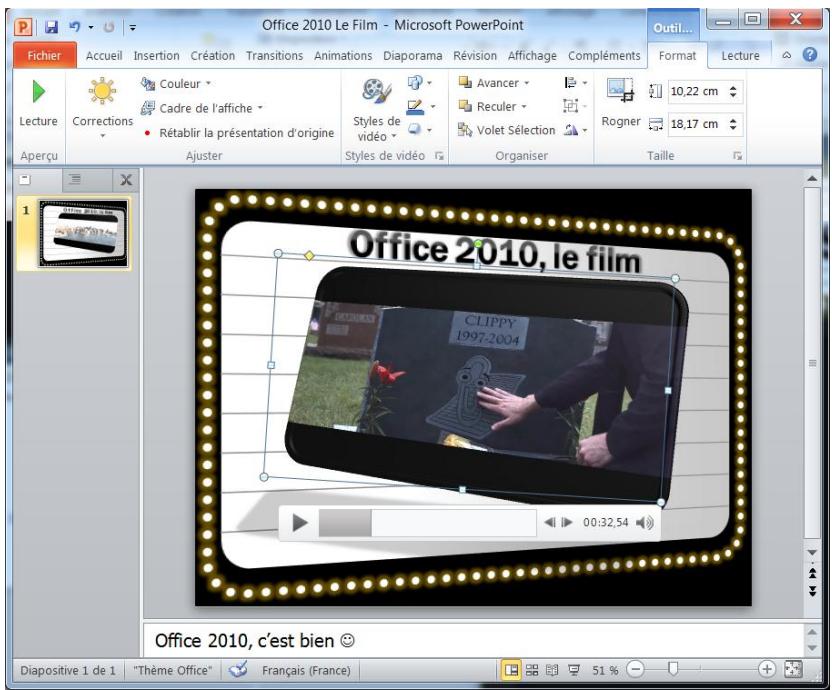Switch to Reading view icon
Screen dimensions: 832x690
tap(552, 670)
